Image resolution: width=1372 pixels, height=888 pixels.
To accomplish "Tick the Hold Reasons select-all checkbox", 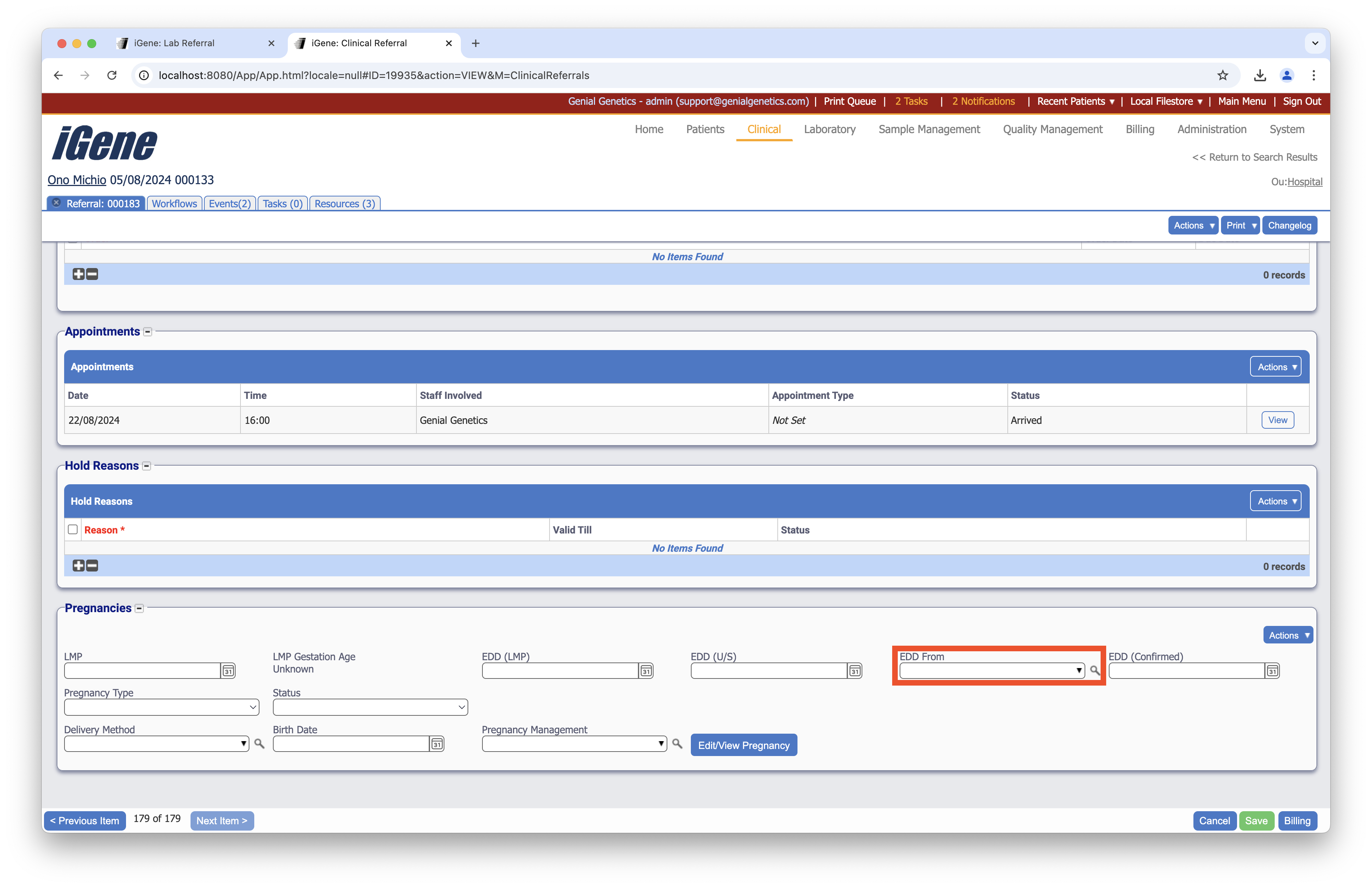I will [73, 530].
